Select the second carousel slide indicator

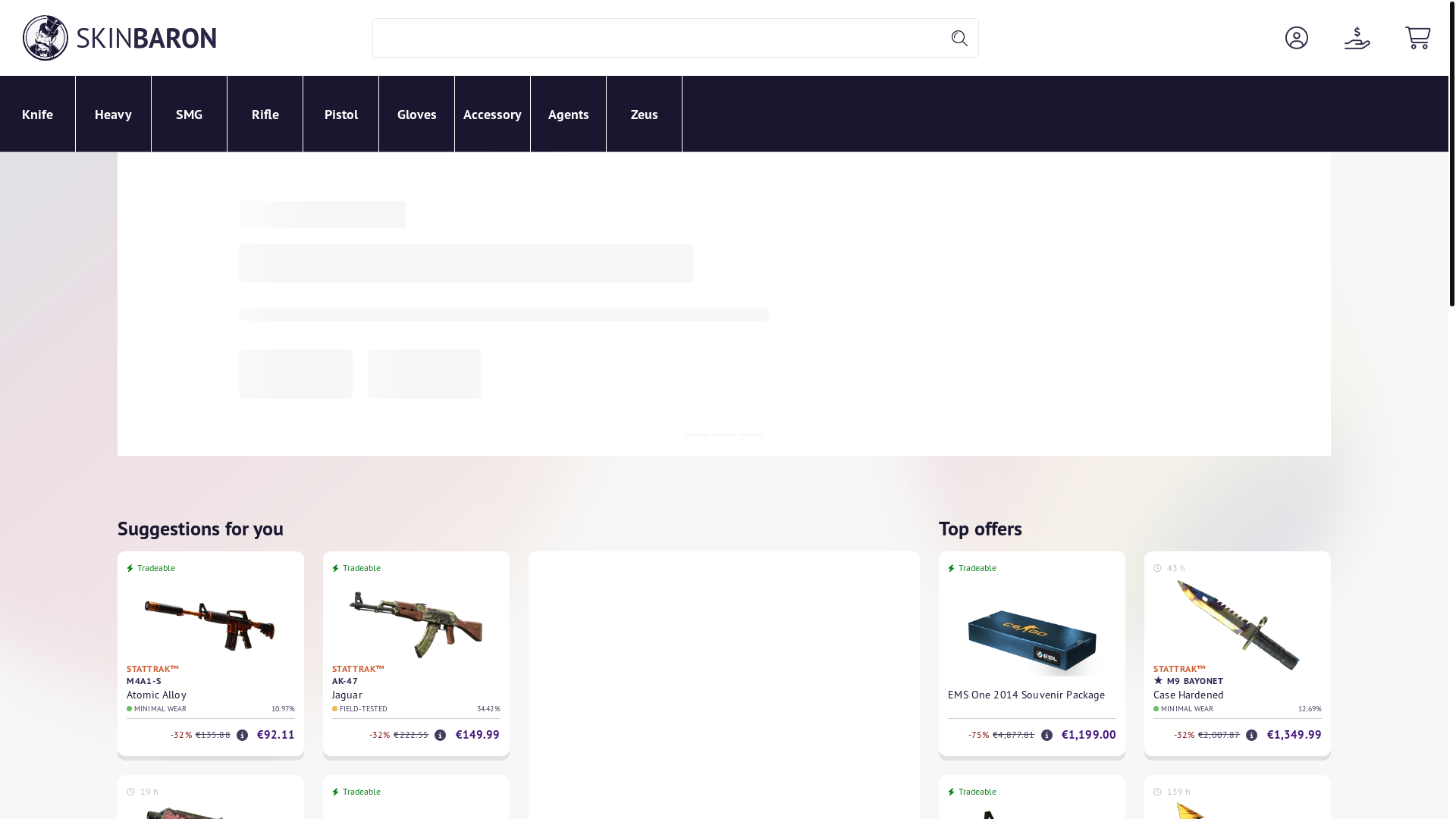[x=724, y=435]
